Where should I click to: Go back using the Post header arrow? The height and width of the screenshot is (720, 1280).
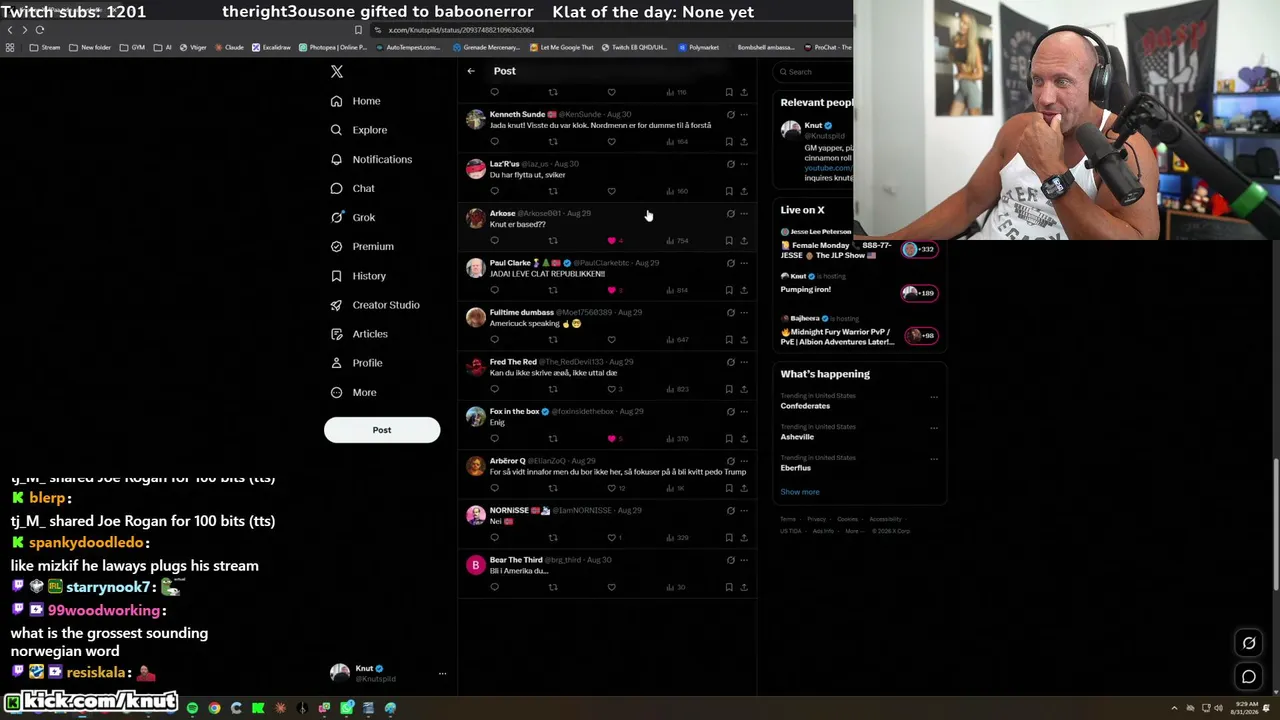[471, 71]
